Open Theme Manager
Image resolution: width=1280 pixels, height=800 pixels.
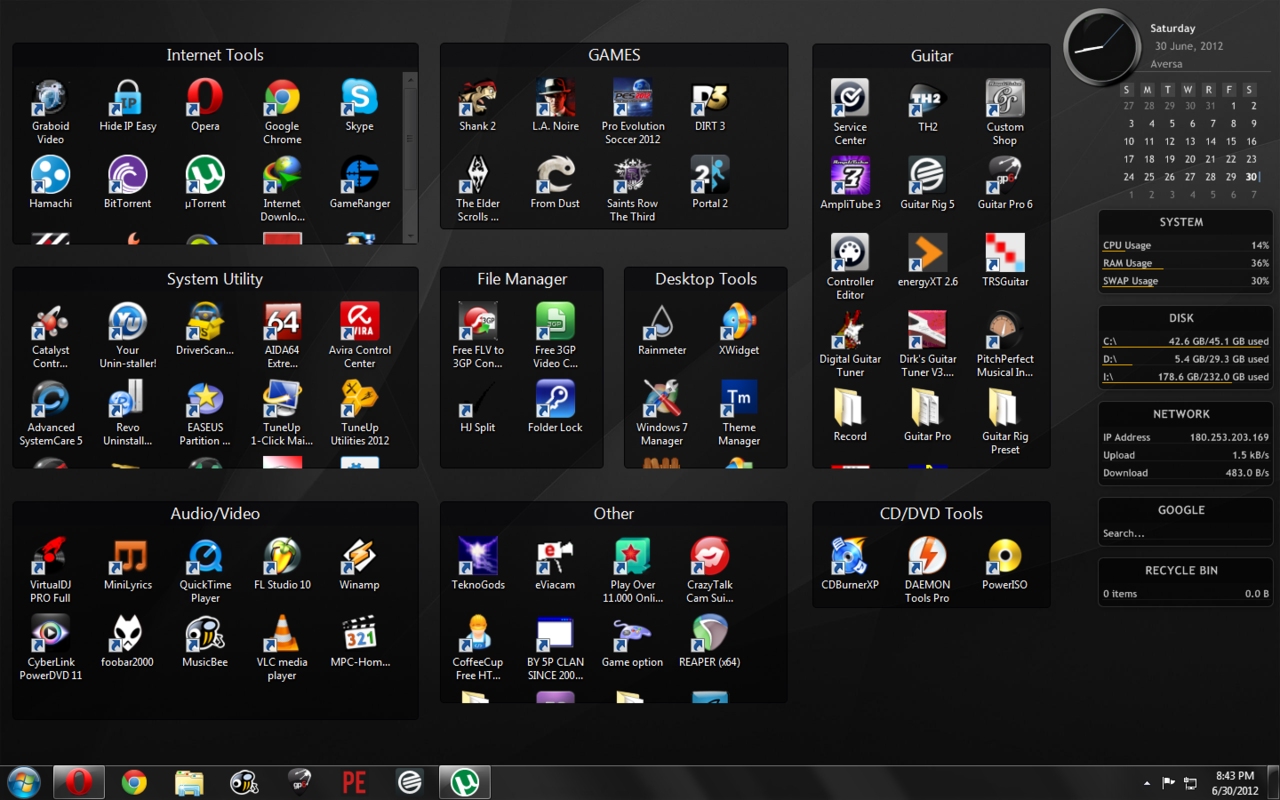(x=739, y=413)
